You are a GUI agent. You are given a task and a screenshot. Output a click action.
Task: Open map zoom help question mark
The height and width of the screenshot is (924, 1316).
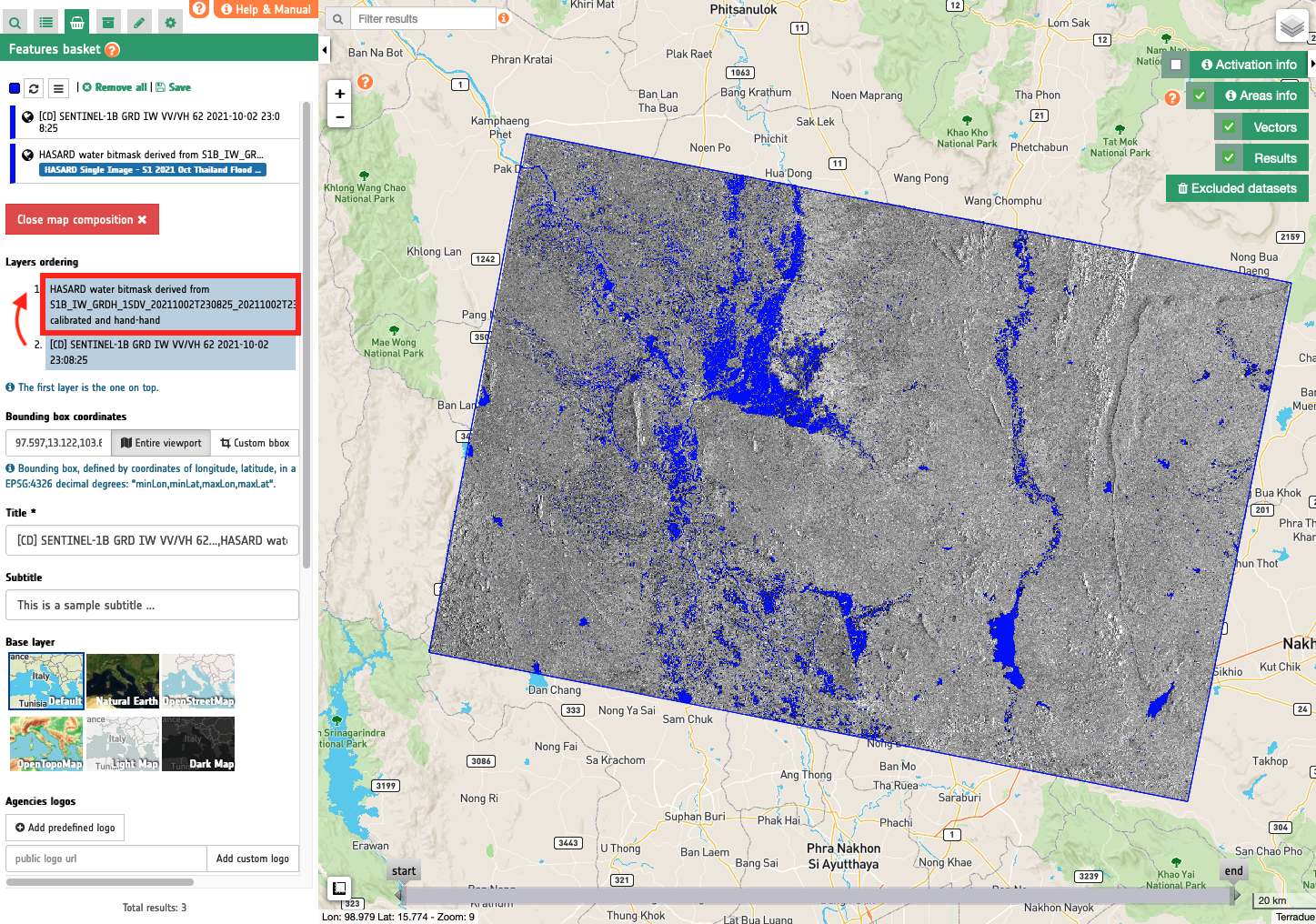click(x=365, y=82)
